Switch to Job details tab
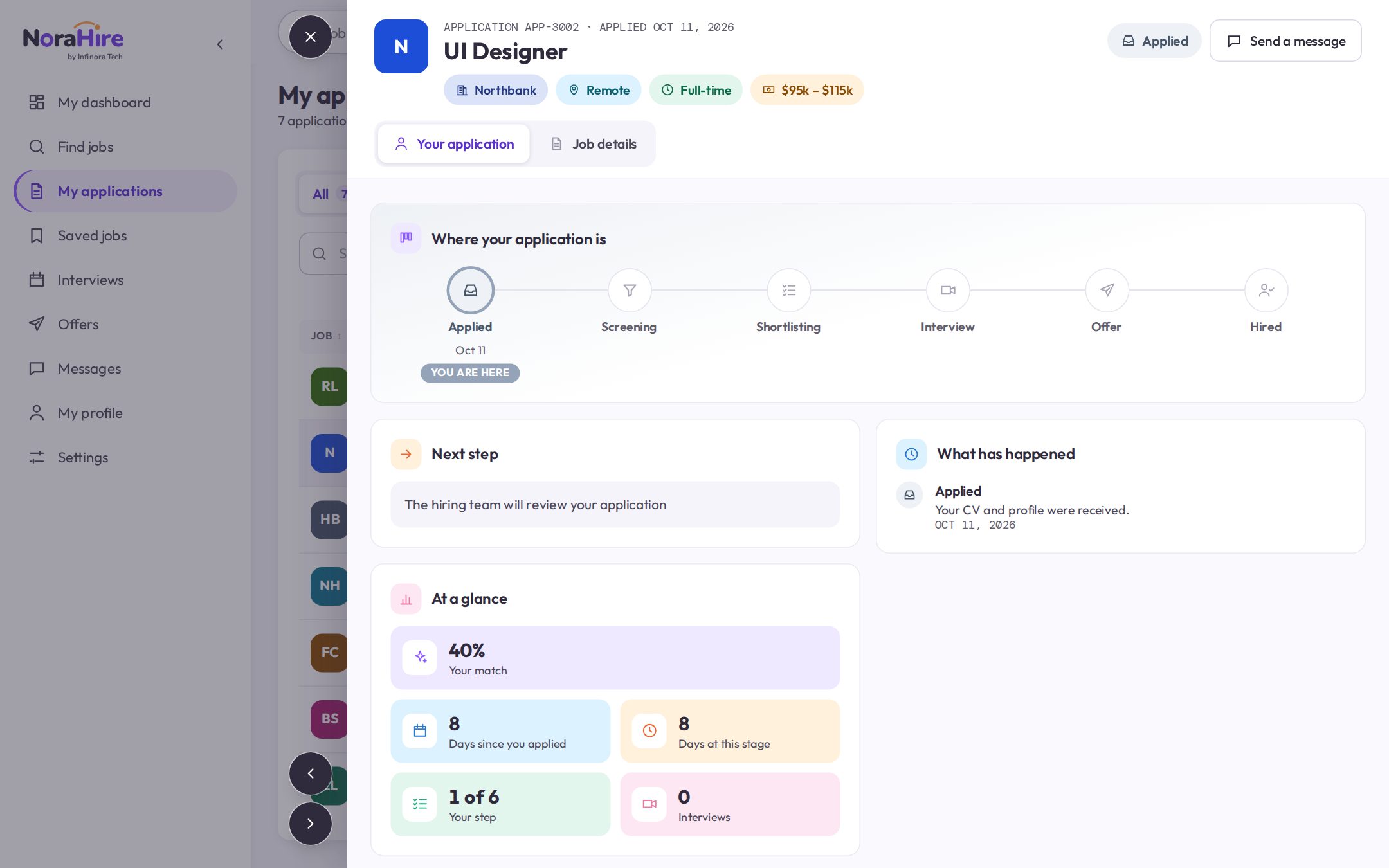Screen dimensions: 1389x868 point(594,144)
